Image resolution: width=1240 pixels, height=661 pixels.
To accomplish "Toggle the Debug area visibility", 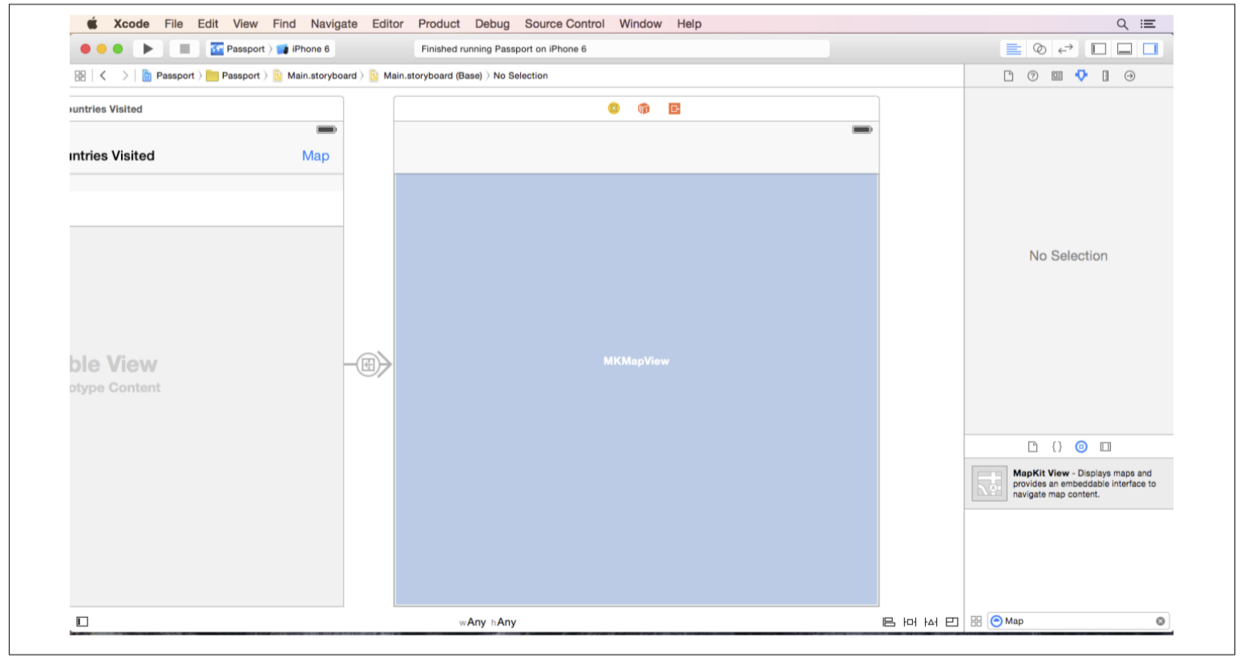I will pos(1124,49).
